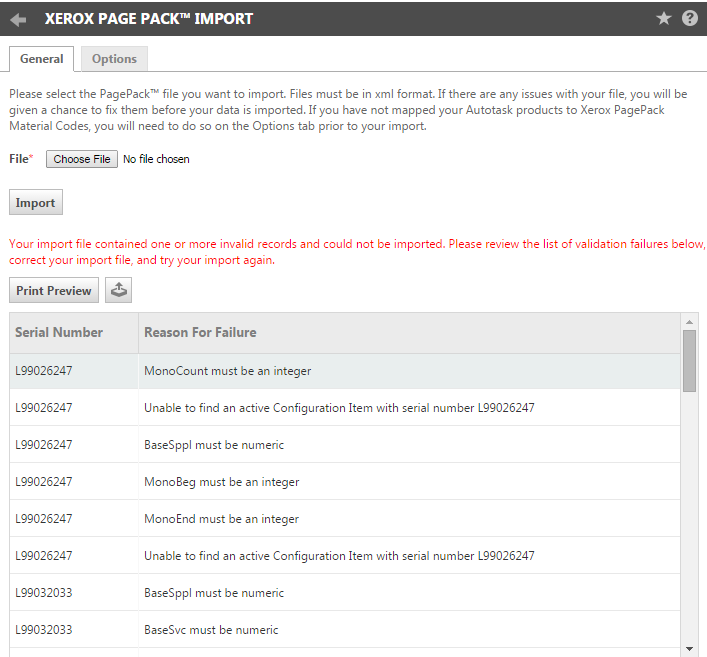Click the export icon beside Print Preview
This screenshot has height=657, width=707.
(119, 290)
